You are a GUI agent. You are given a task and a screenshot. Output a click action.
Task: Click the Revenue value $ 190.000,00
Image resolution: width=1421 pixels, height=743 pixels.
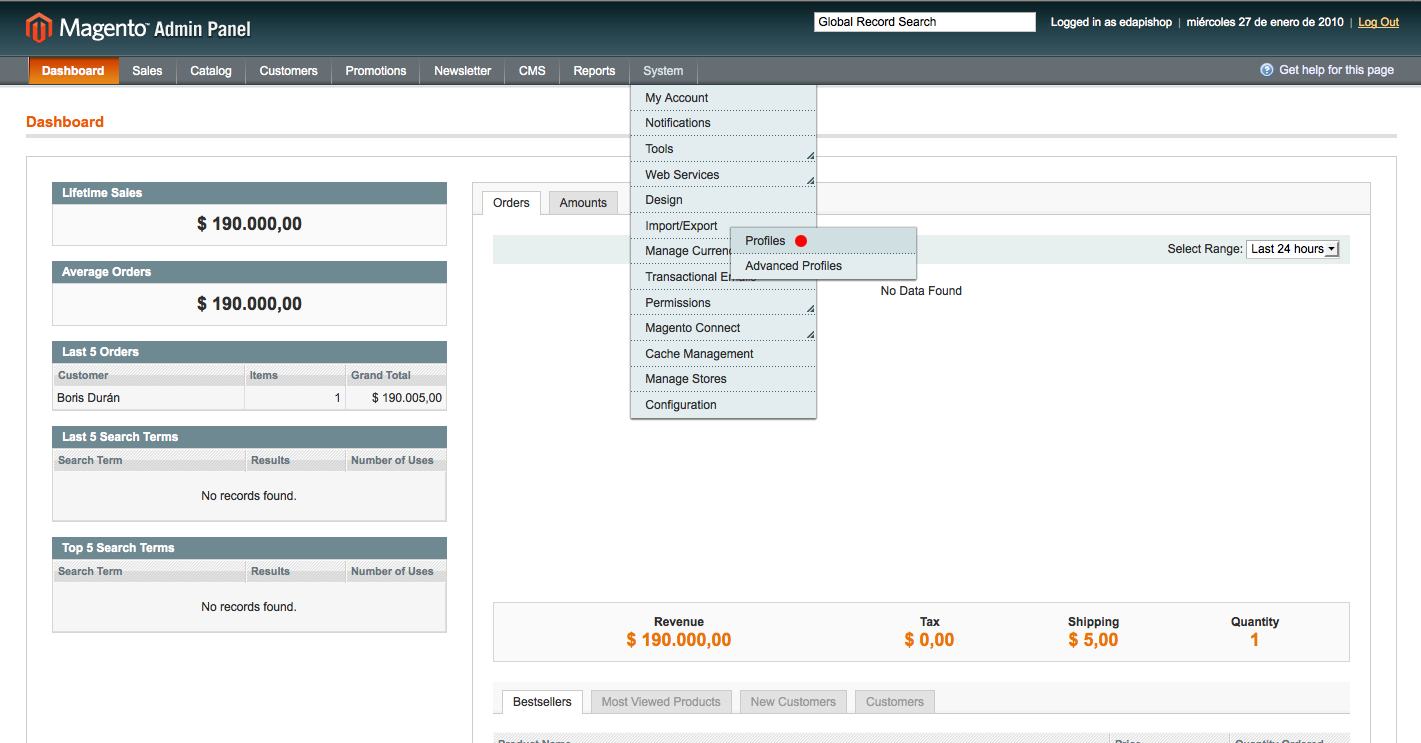tap(679, 640)
